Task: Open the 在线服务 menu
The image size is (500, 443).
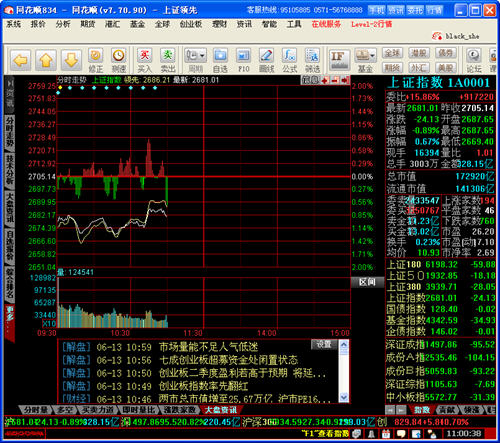Action: tap(326, 24)
